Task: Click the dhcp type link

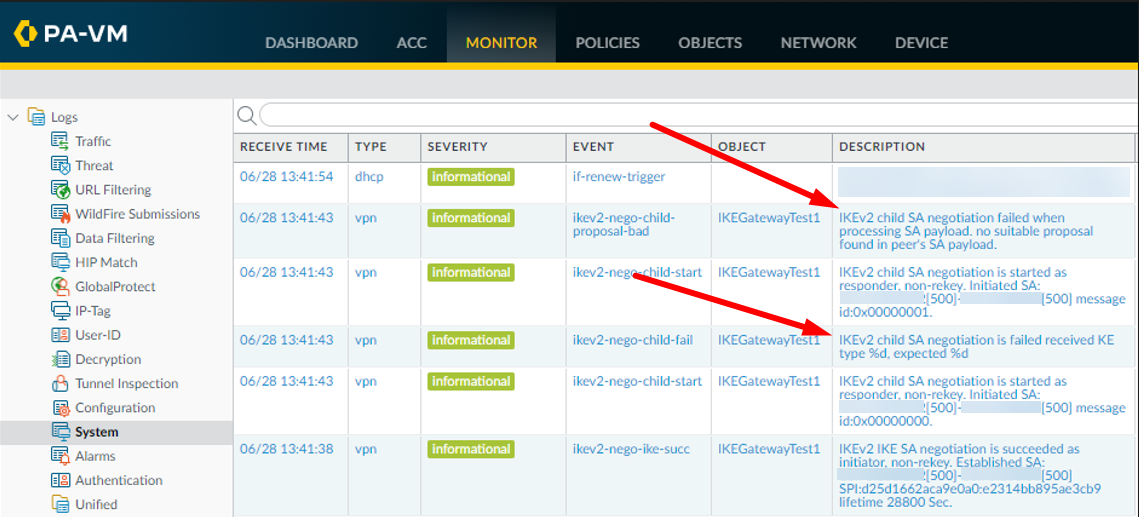Action: (x=368, y=177)
